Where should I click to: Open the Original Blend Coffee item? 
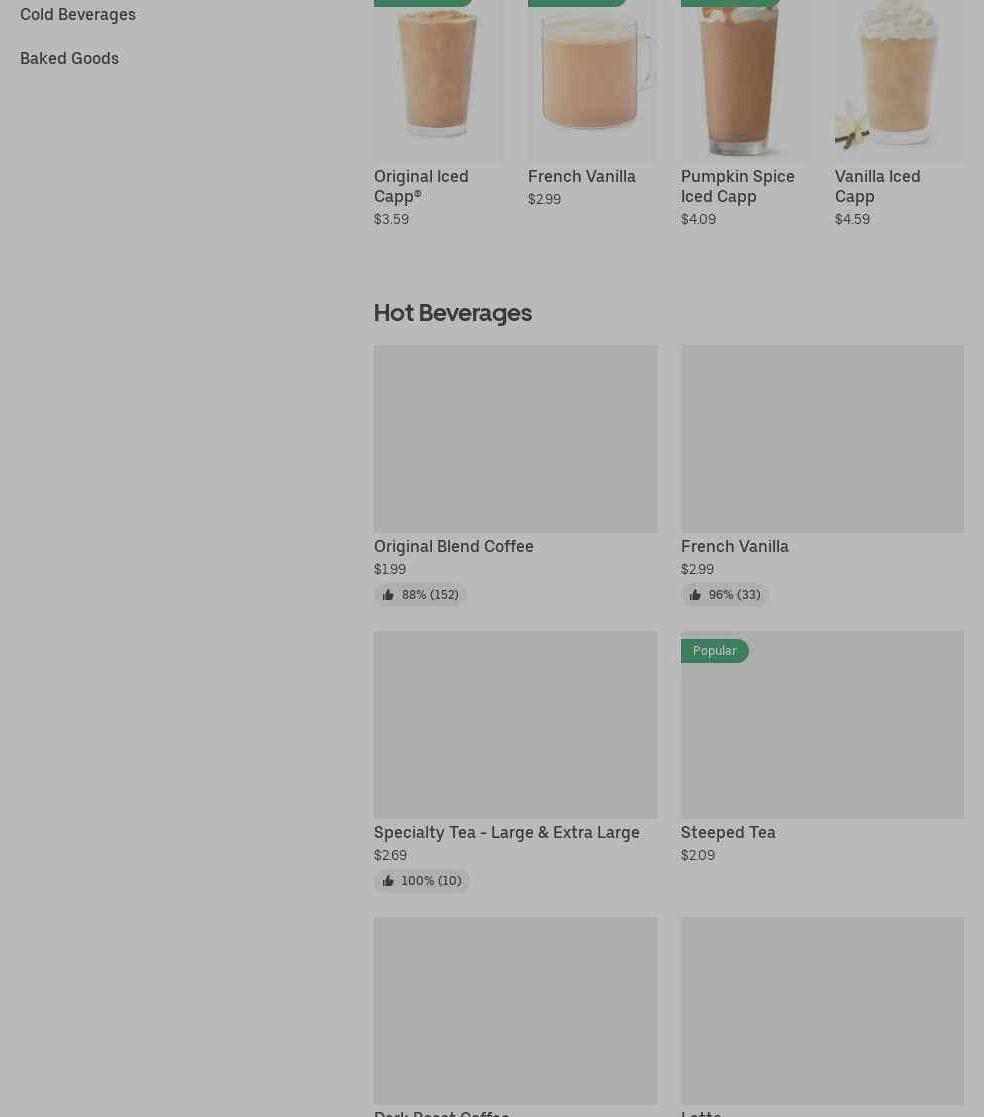pyautogui.click(x=454, y=546)
